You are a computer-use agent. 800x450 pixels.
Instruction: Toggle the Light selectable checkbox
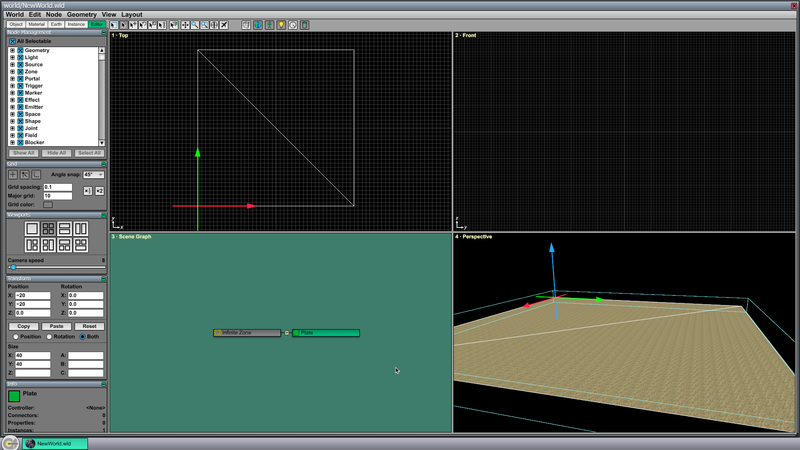click(20, 58)
